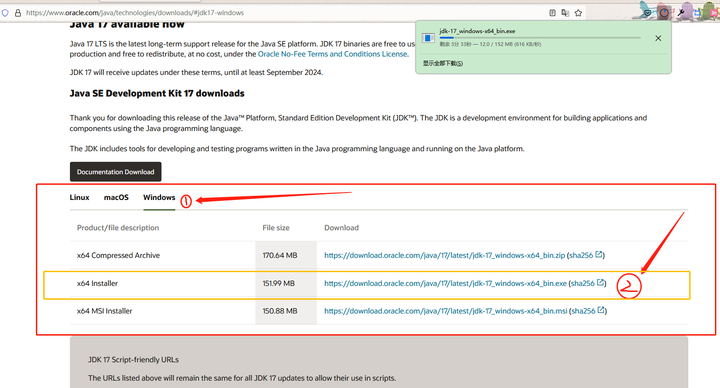Click the tracking protection shield icon
720x388 pixels.
click(5, 13)
